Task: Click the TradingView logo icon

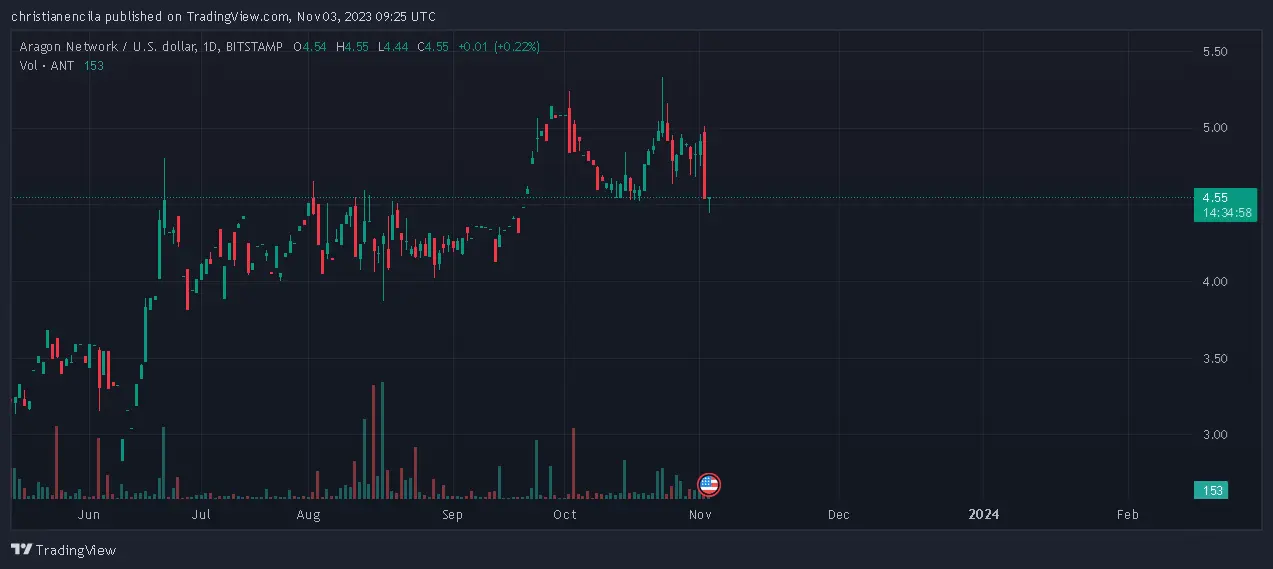Action: click(x=21, y=550)
